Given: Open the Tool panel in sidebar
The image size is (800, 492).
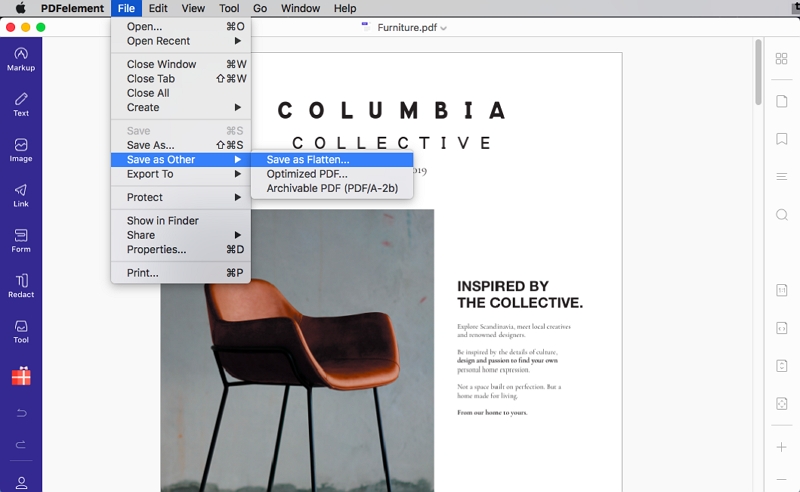Looking at the screenshot, I should click(x=21, y=332).
